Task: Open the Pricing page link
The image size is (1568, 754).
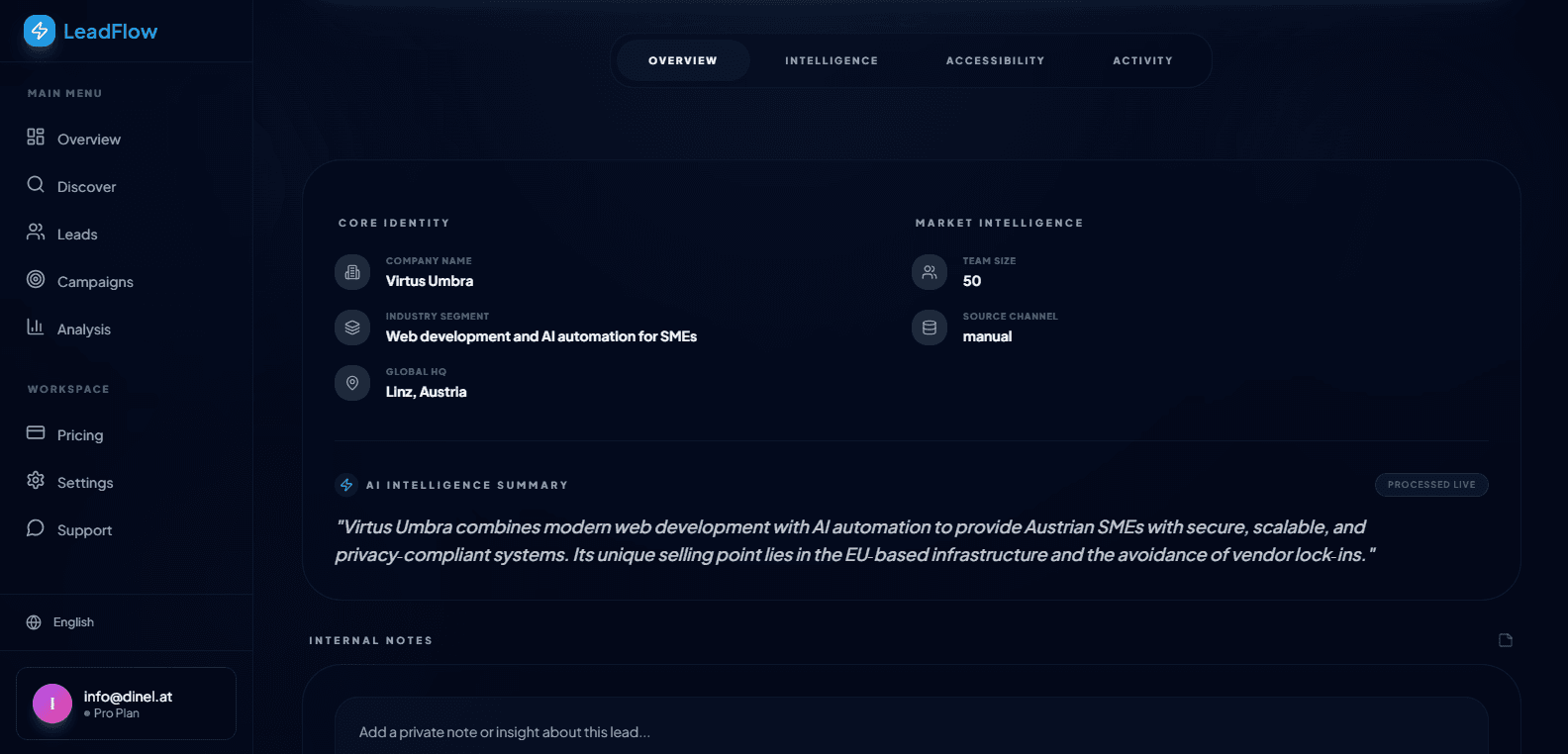Action: click(80, 435)
